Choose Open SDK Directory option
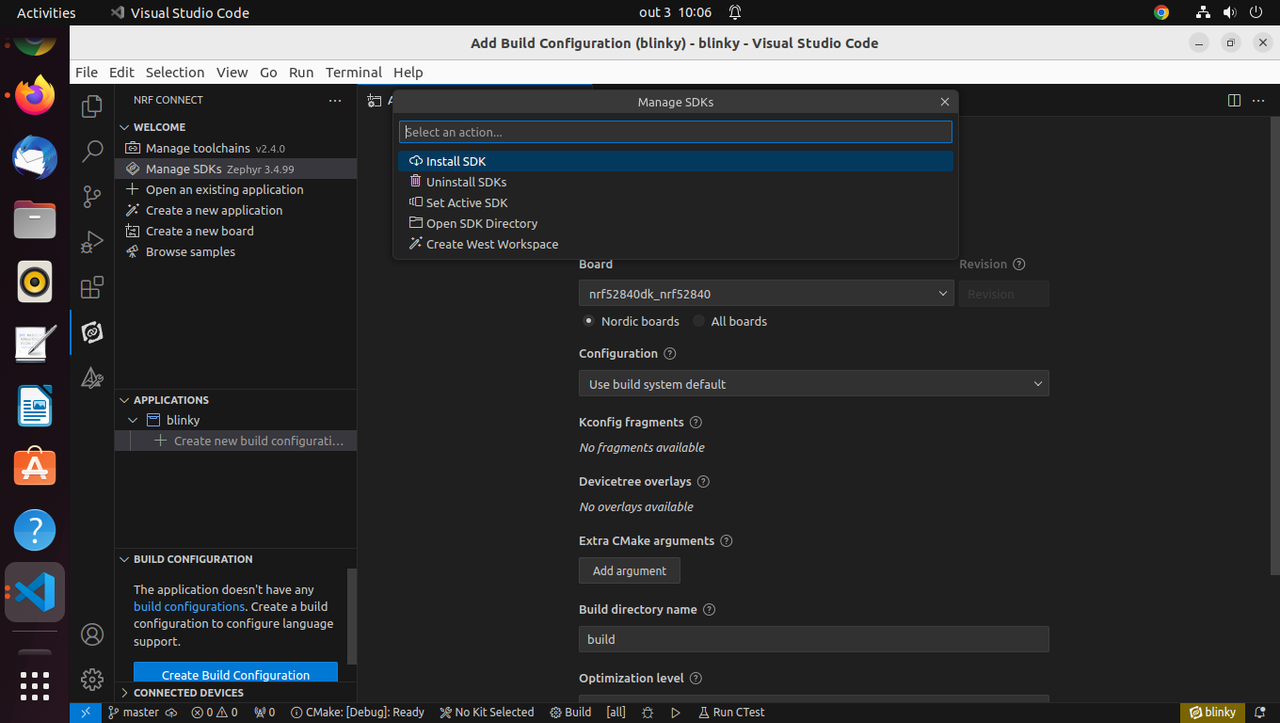Viewport: 1280px width, 723px height. coord(675,224)
